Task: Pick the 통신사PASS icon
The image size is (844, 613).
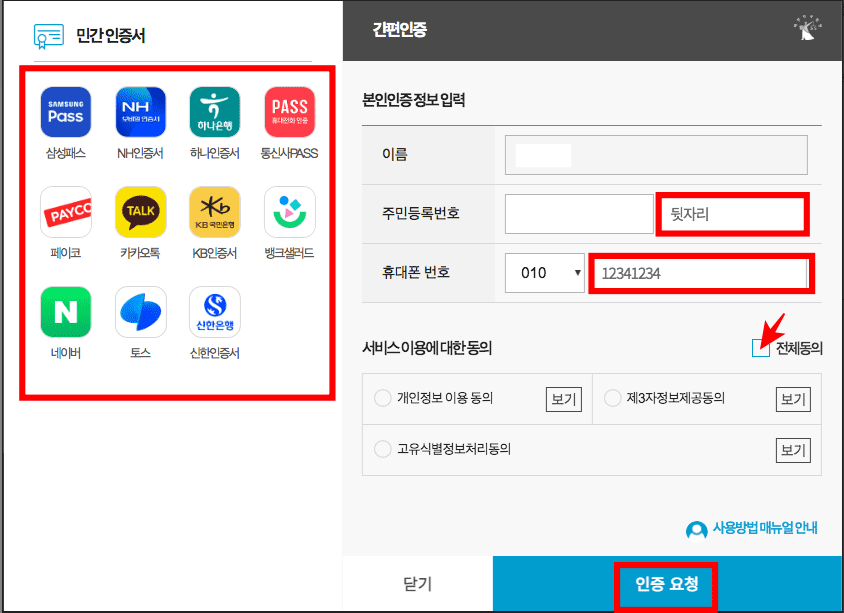Action: (290, 112)
